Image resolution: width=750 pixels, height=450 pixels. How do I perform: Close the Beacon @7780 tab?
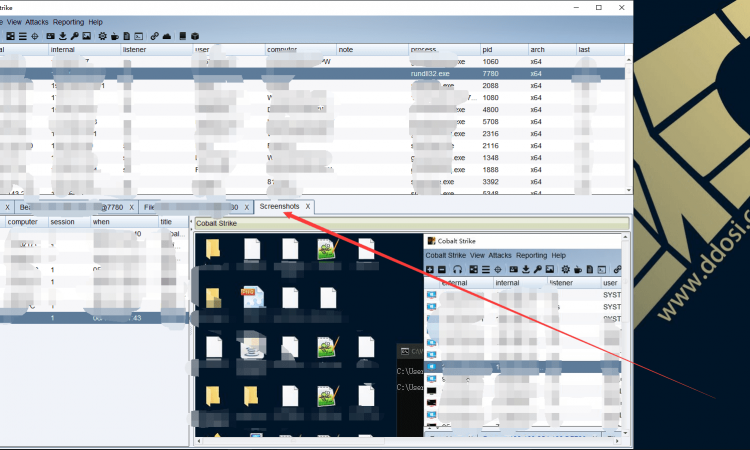(132, 207)
